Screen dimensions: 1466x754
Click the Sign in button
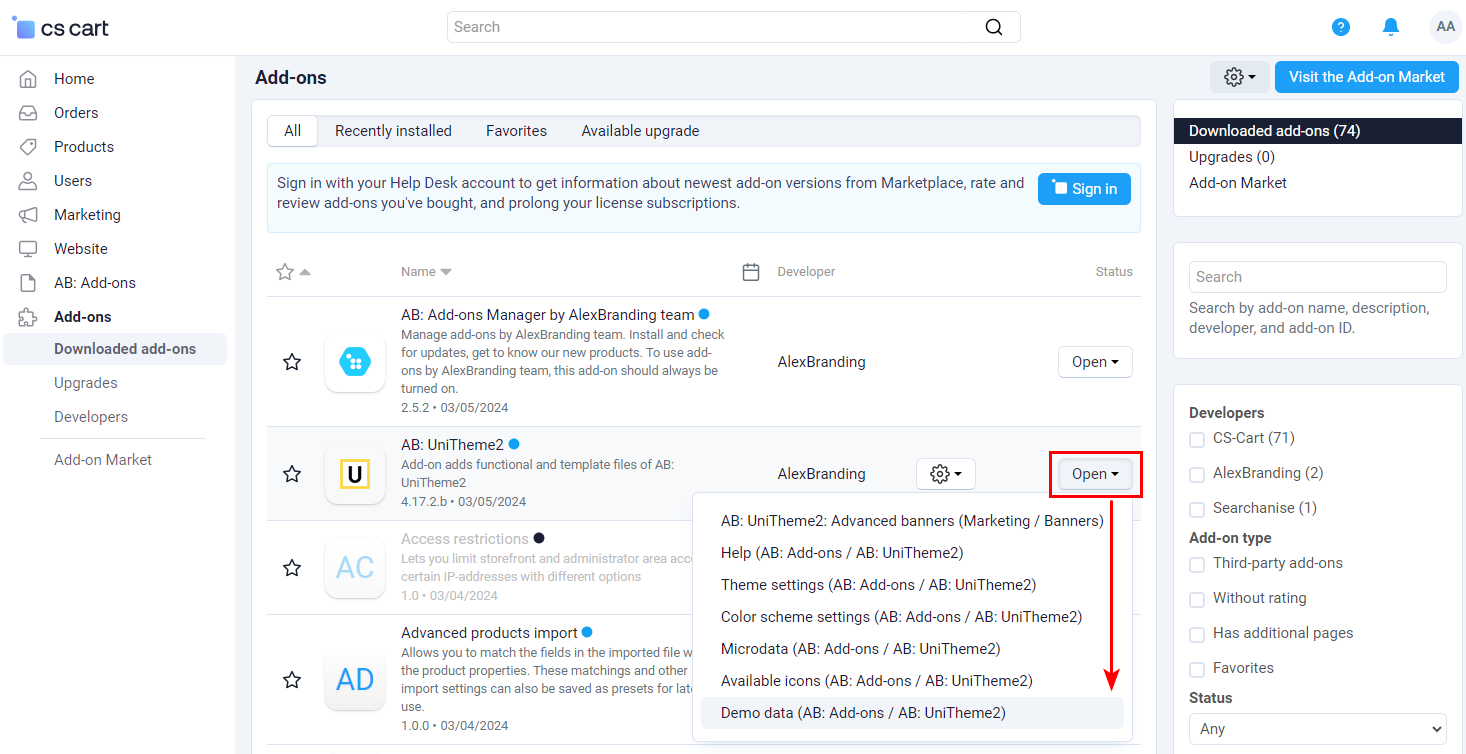click(1084, 189)
